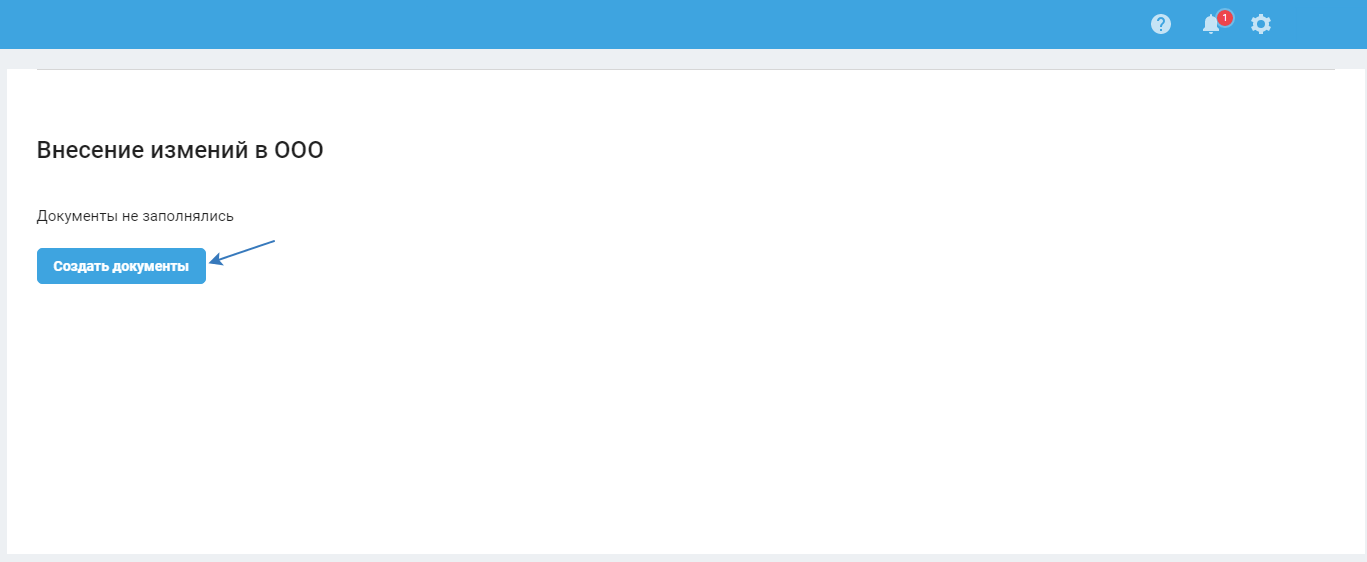Image resolution: width=1367 pixels, height=562 pixels.
Task: Click the red notification badge showing 1
Action: 1225,17
